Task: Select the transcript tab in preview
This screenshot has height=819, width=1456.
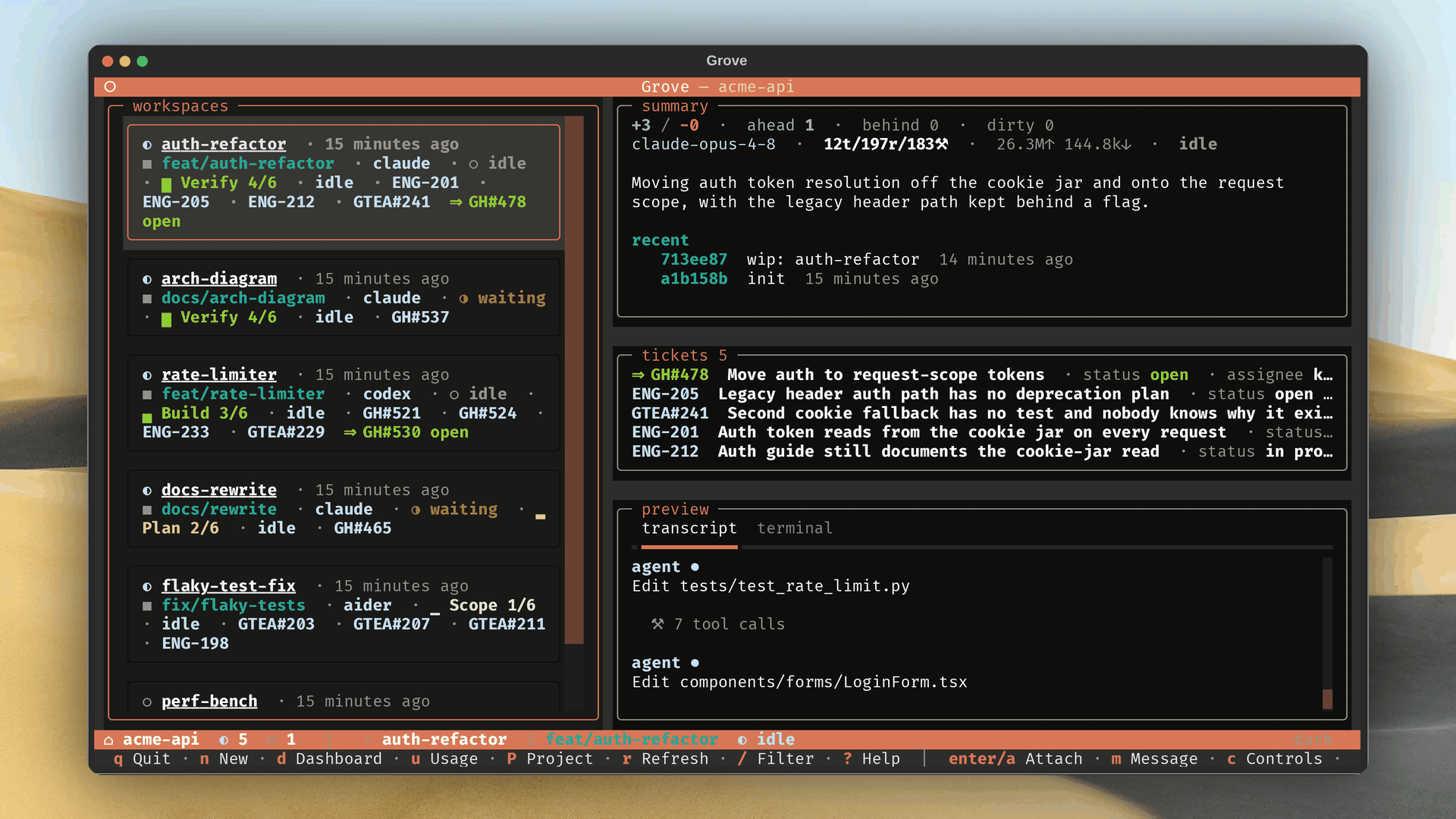Action: [689, 528]
